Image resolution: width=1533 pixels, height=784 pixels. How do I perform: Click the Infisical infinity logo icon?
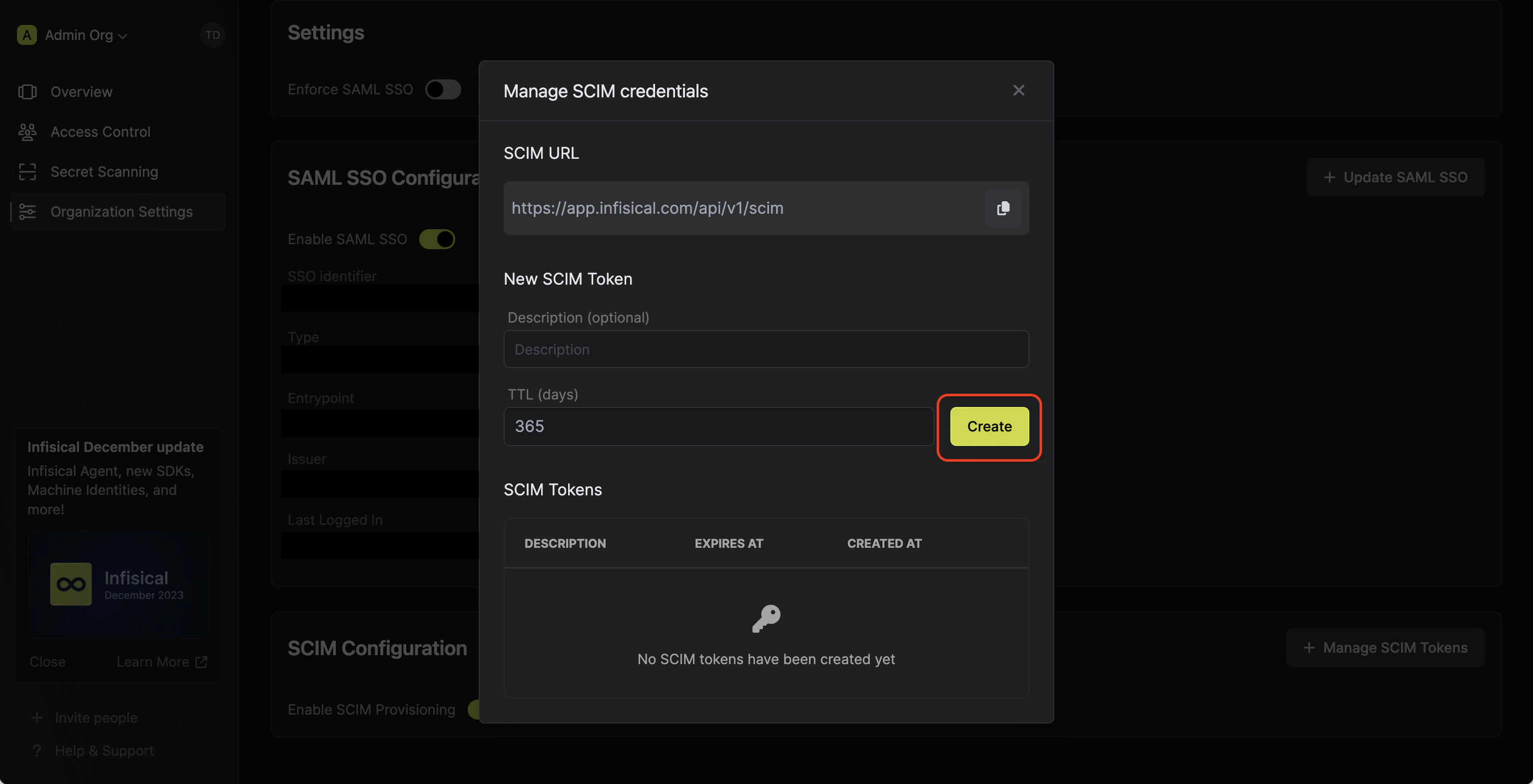71,584
